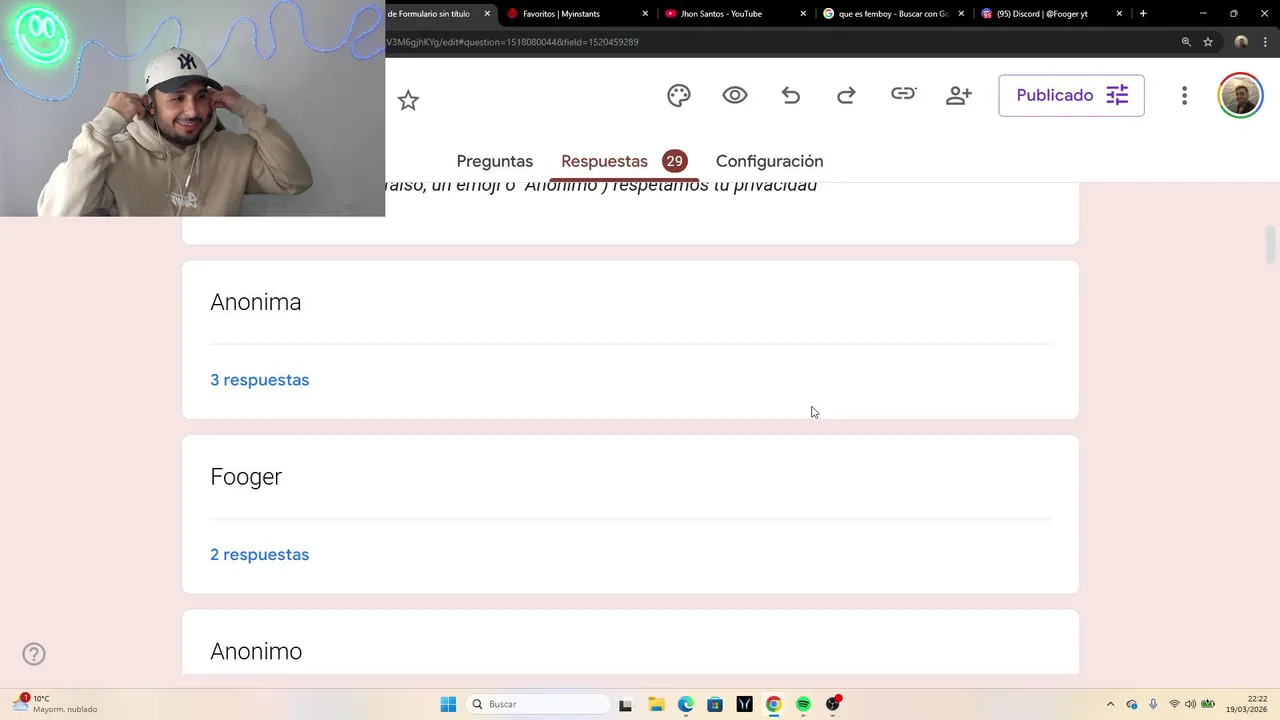
Task: Click the webcam overlay video thumbnail
Action: pos(192,108)
